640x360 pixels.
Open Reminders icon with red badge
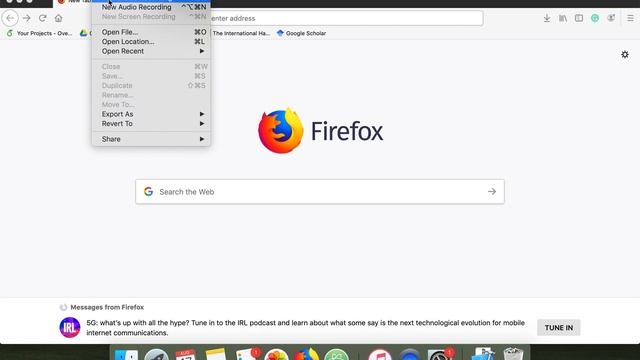[x=247, y=354]
